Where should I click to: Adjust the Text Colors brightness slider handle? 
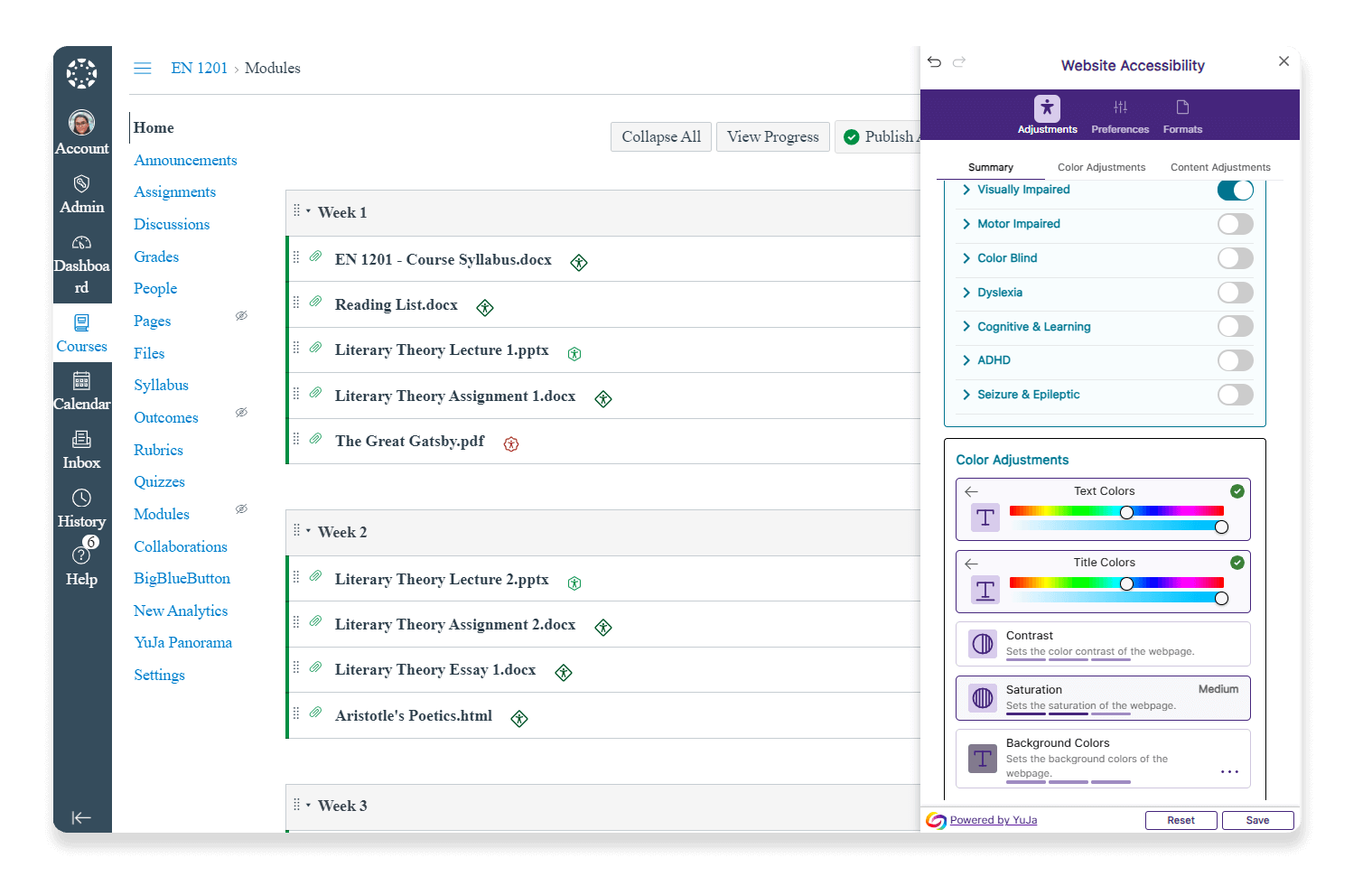pos(1221,527)
